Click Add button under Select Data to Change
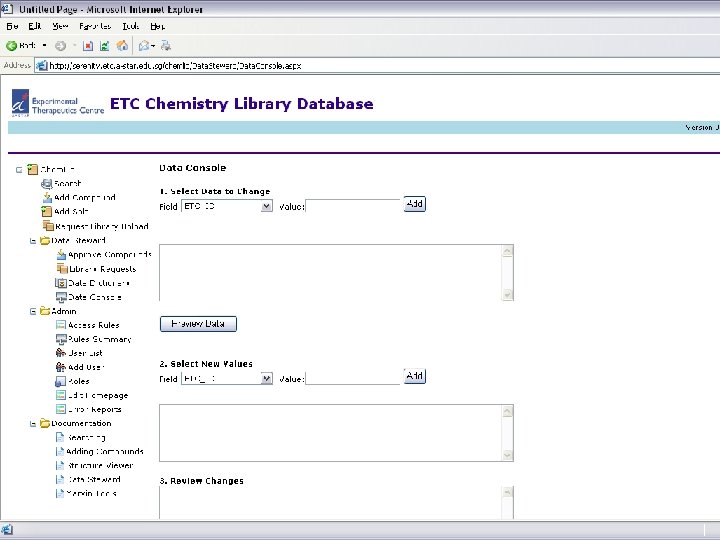Viewport: 720px width, 540px height. 415,204
